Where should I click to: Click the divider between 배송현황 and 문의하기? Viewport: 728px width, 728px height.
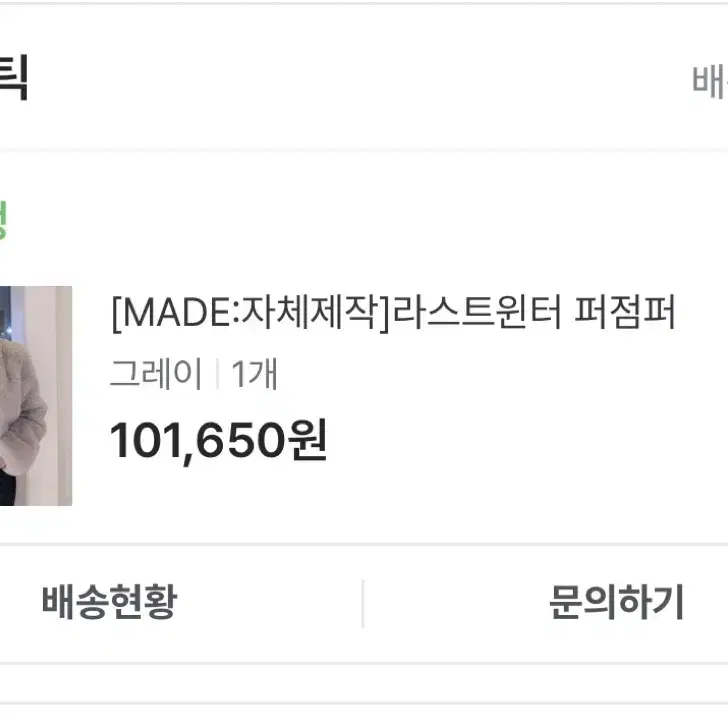pyautogui.click(x=363, y=603)
